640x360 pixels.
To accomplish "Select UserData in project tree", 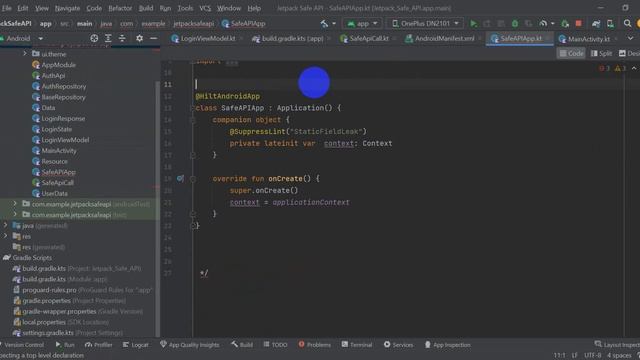I will (x=54, y=193).
